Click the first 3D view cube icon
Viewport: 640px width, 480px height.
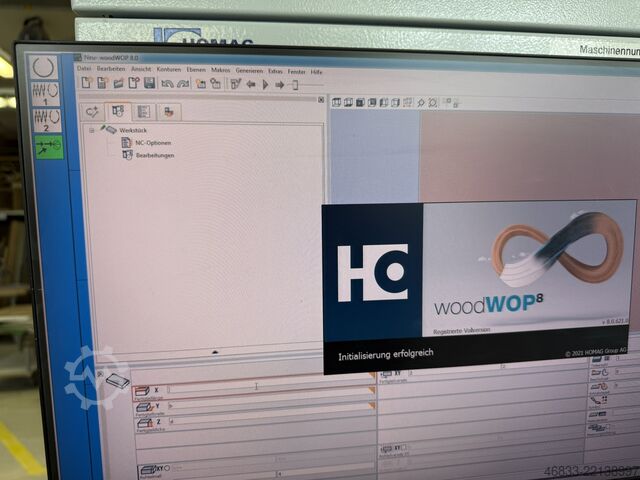[x=336, y=102]
